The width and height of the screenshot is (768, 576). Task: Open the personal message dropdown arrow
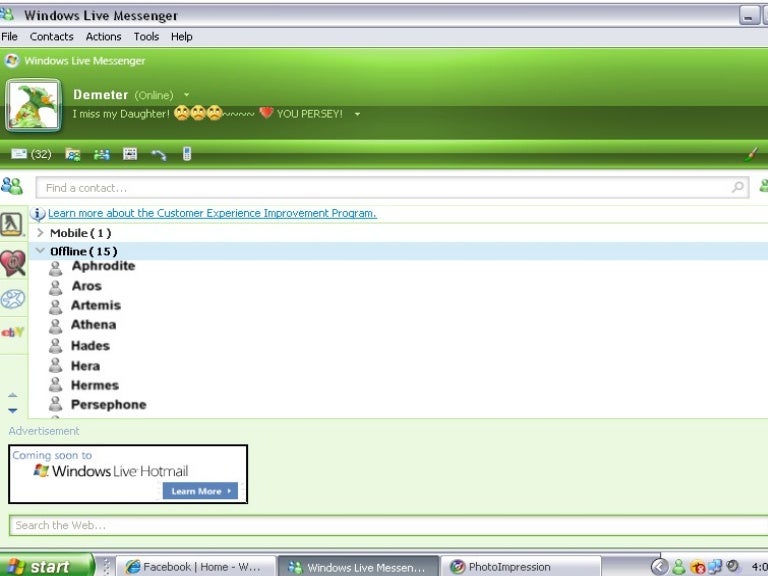tap(357, 114)
